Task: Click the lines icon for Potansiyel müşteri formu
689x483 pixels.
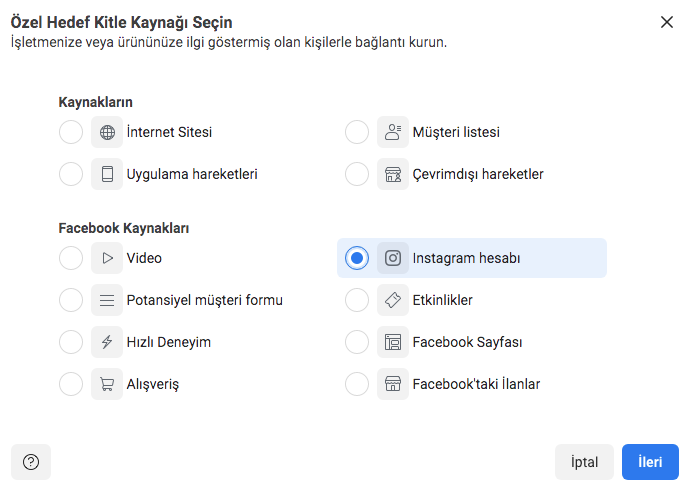Action: point(107,300)
